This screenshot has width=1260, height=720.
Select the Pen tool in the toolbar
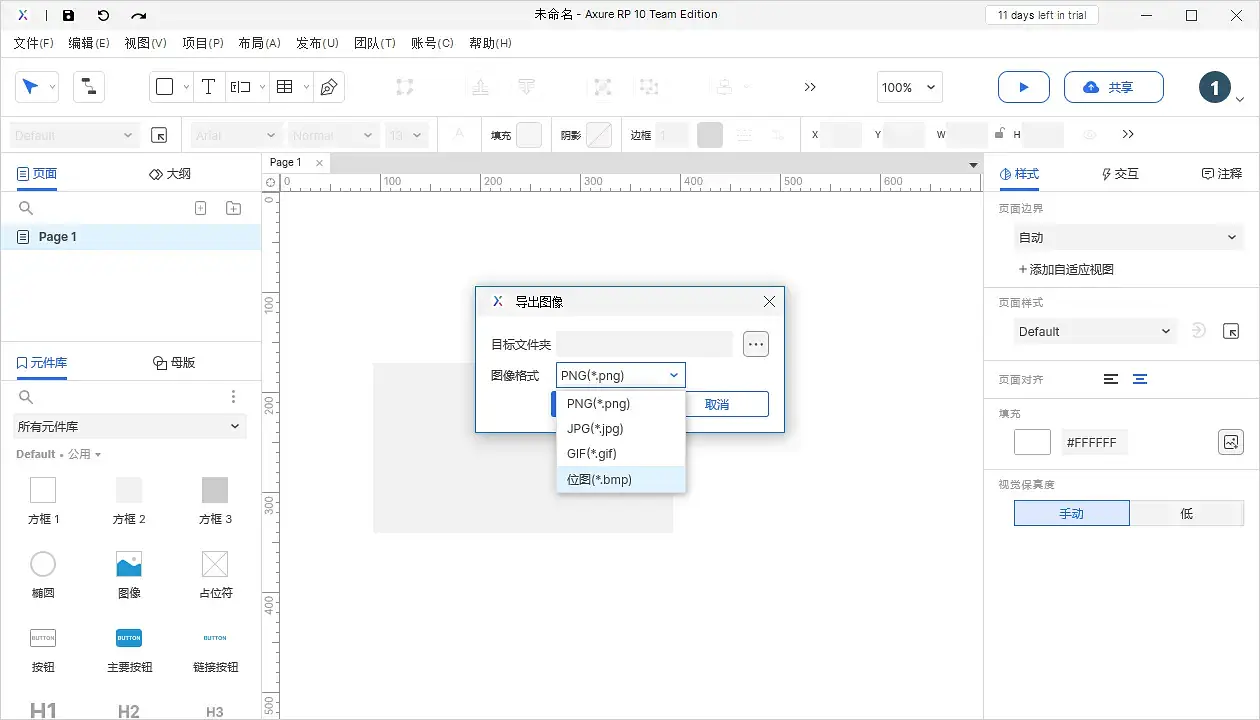(x=329, y=87)
